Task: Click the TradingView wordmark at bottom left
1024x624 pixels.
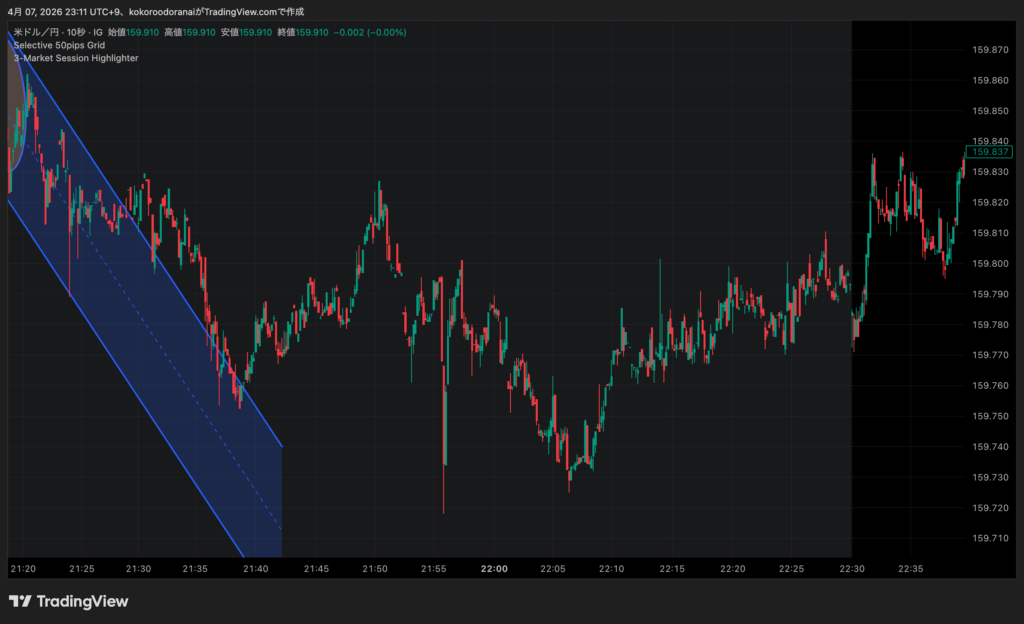Action: pos(82,601)
